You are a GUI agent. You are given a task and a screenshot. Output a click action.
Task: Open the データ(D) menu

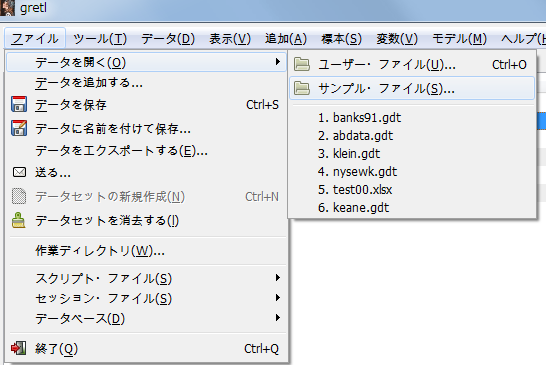click(x=168, y=39)
